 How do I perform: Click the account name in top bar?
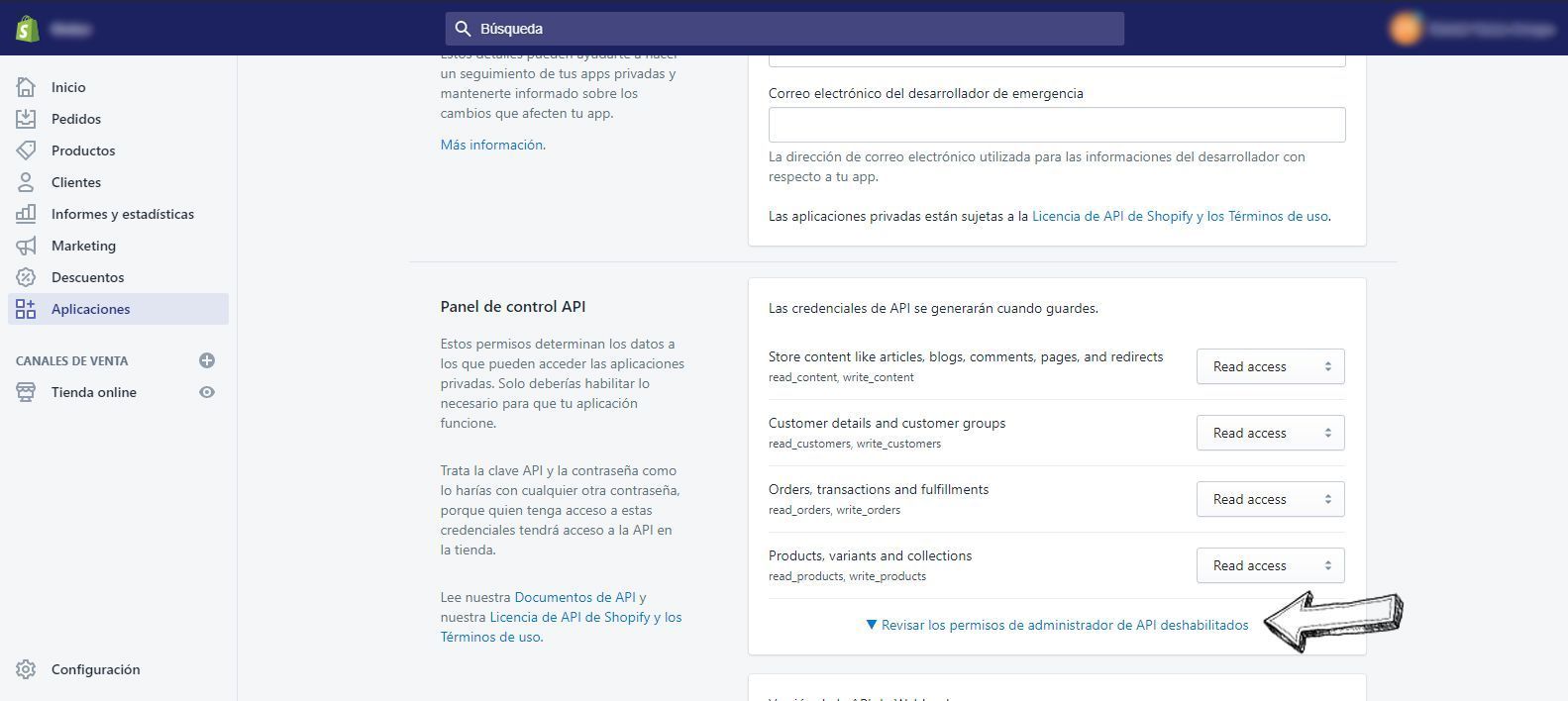pos(1491,29)
